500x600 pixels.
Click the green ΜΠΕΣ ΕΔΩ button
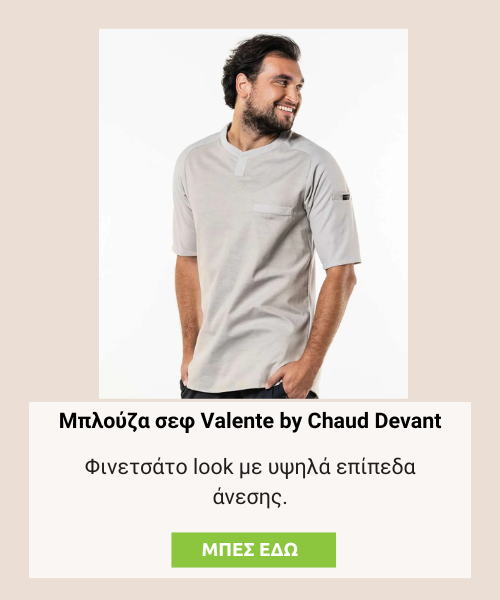click(x=253, y=549)
